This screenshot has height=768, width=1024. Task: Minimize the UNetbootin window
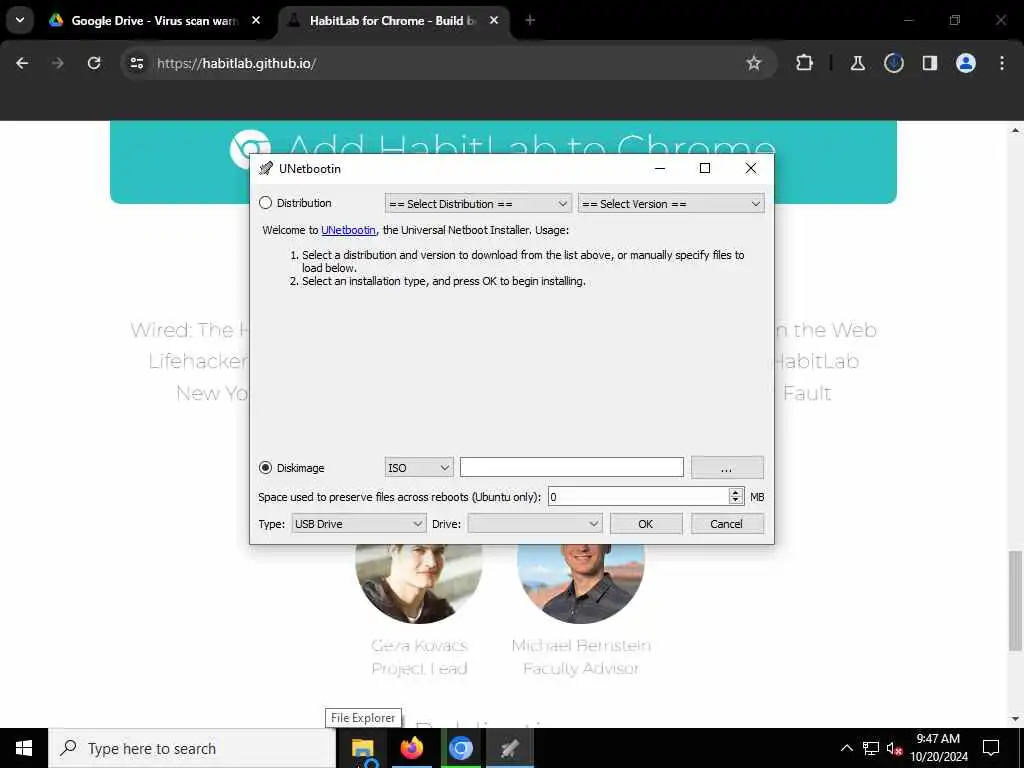click(660, 168)
